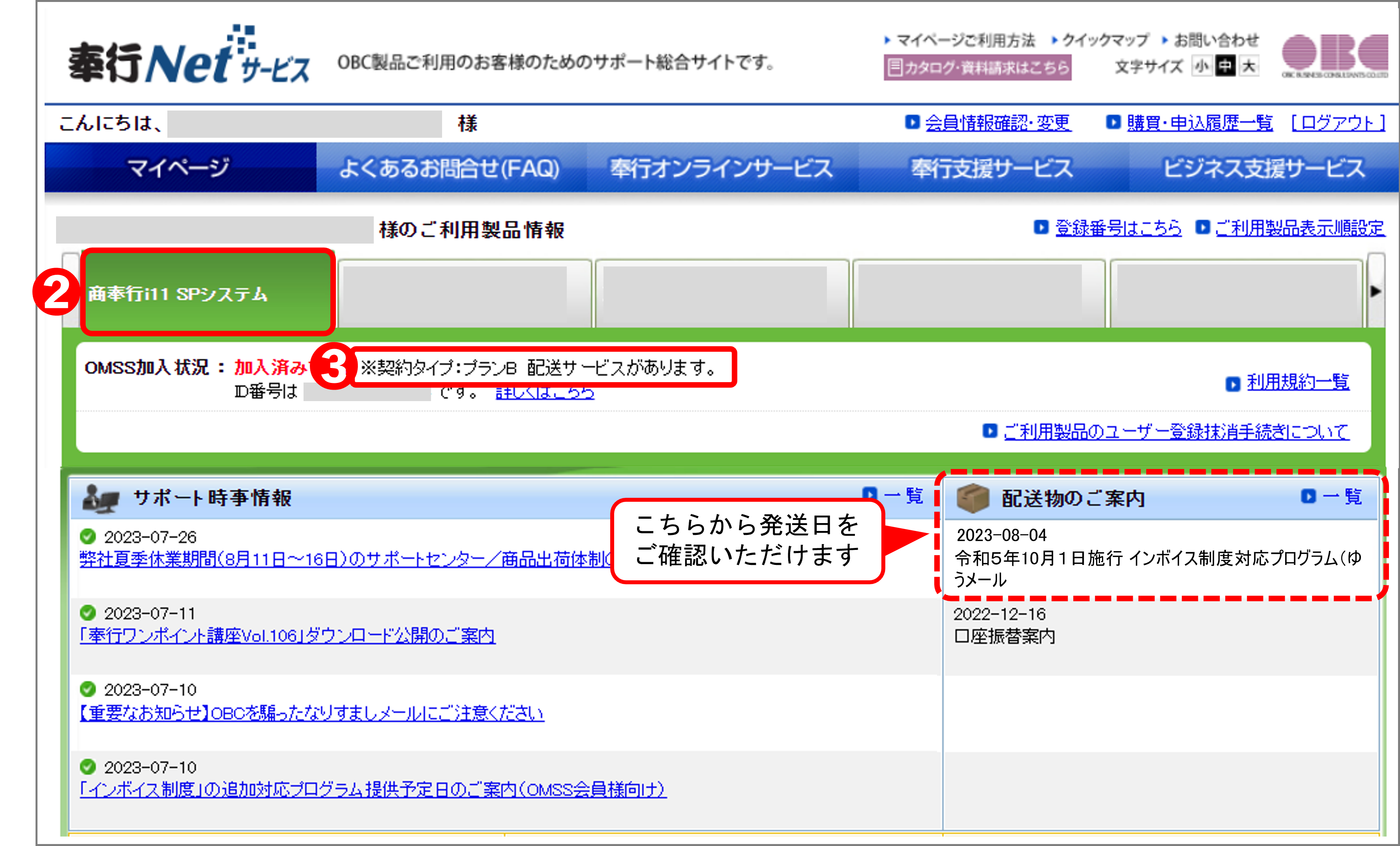Click the OBC company logo

click(1334, 55)
